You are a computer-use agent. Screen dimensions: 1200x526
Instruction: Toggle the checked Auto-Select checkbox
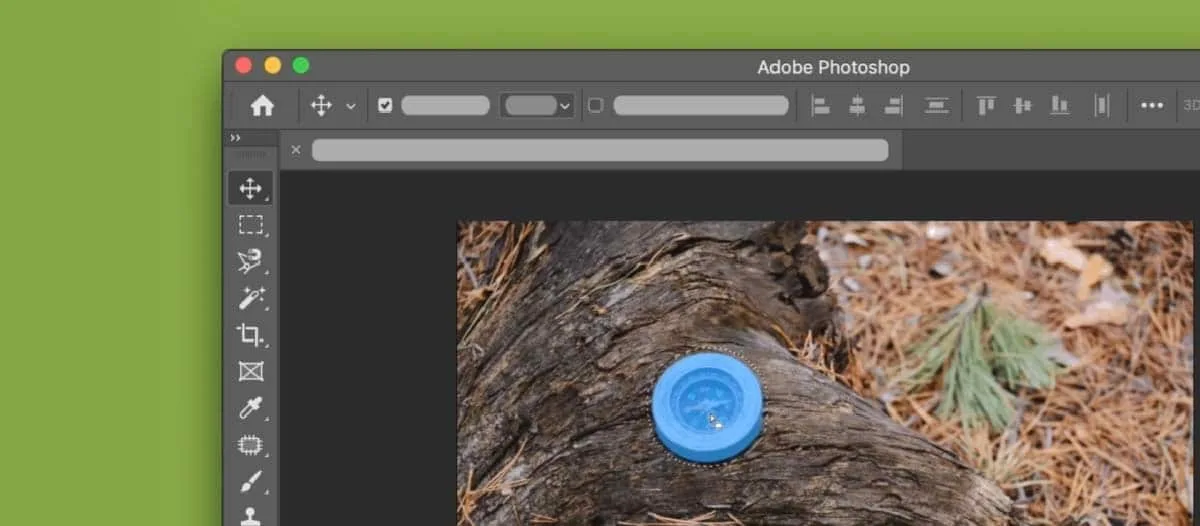point(385,105)
